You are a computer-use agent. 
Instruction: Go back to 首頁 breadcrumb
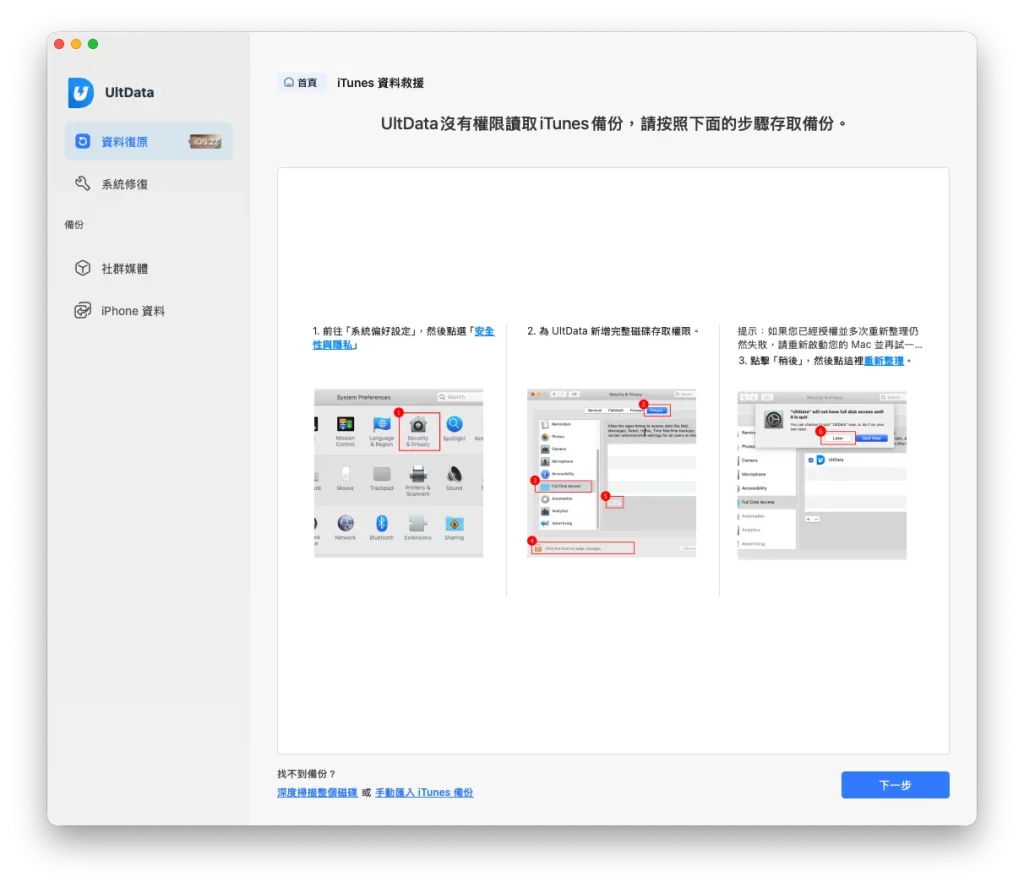pos(301,82)
